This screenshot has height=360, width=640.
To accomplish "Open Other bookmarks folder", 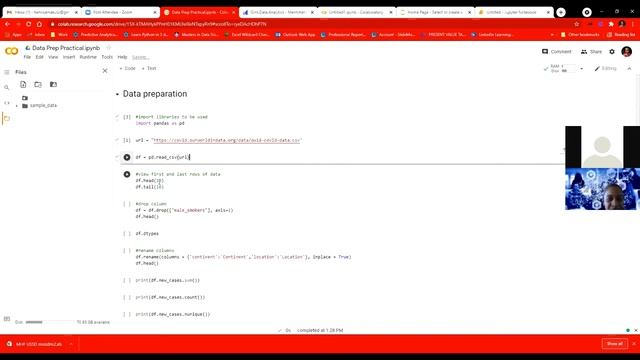I will pos(580,35).
